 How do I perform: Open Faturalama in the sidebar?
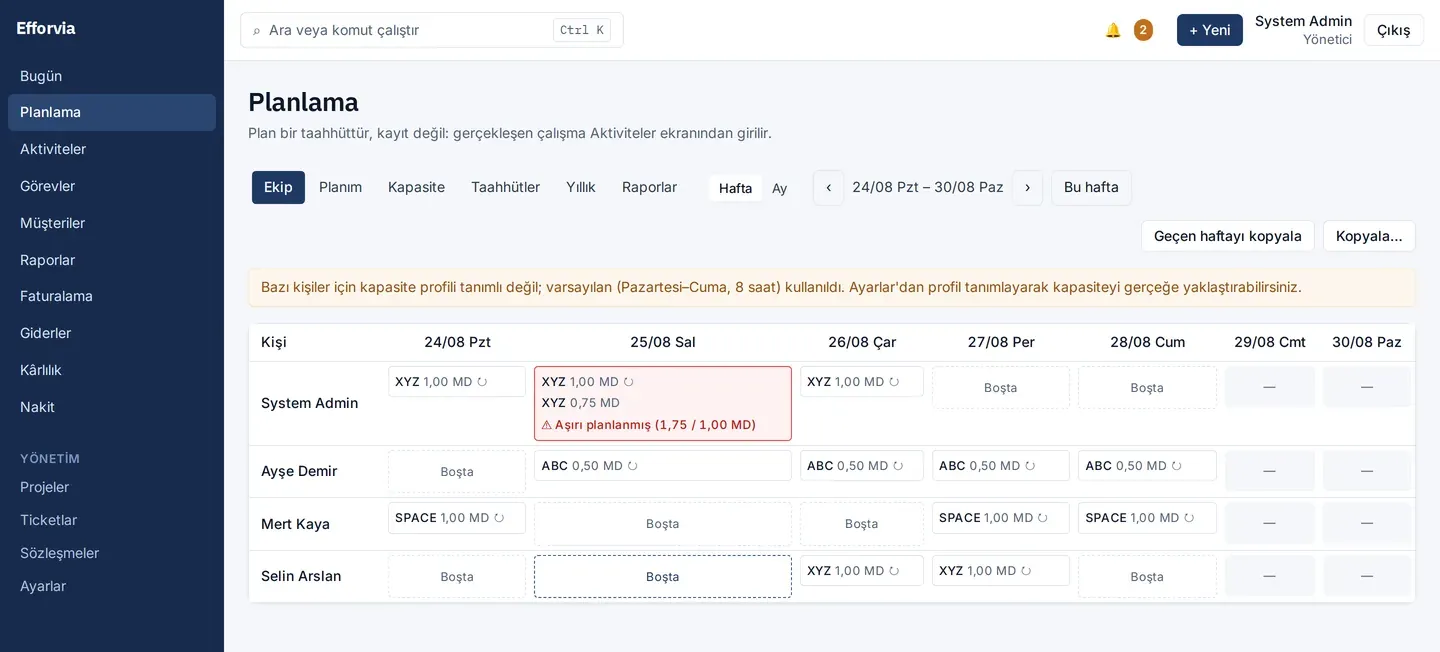(x=112, y=296)
